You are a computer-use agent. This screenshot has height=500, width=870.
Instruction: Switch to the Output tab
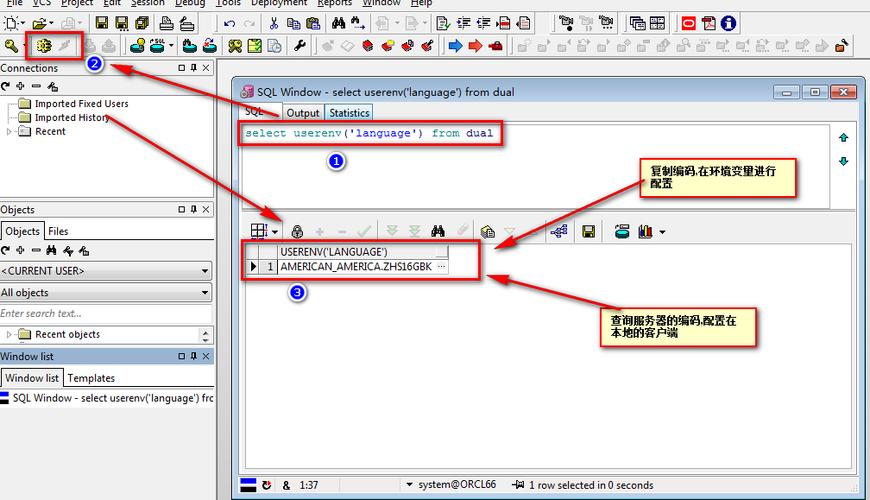(x=303, y=113)
